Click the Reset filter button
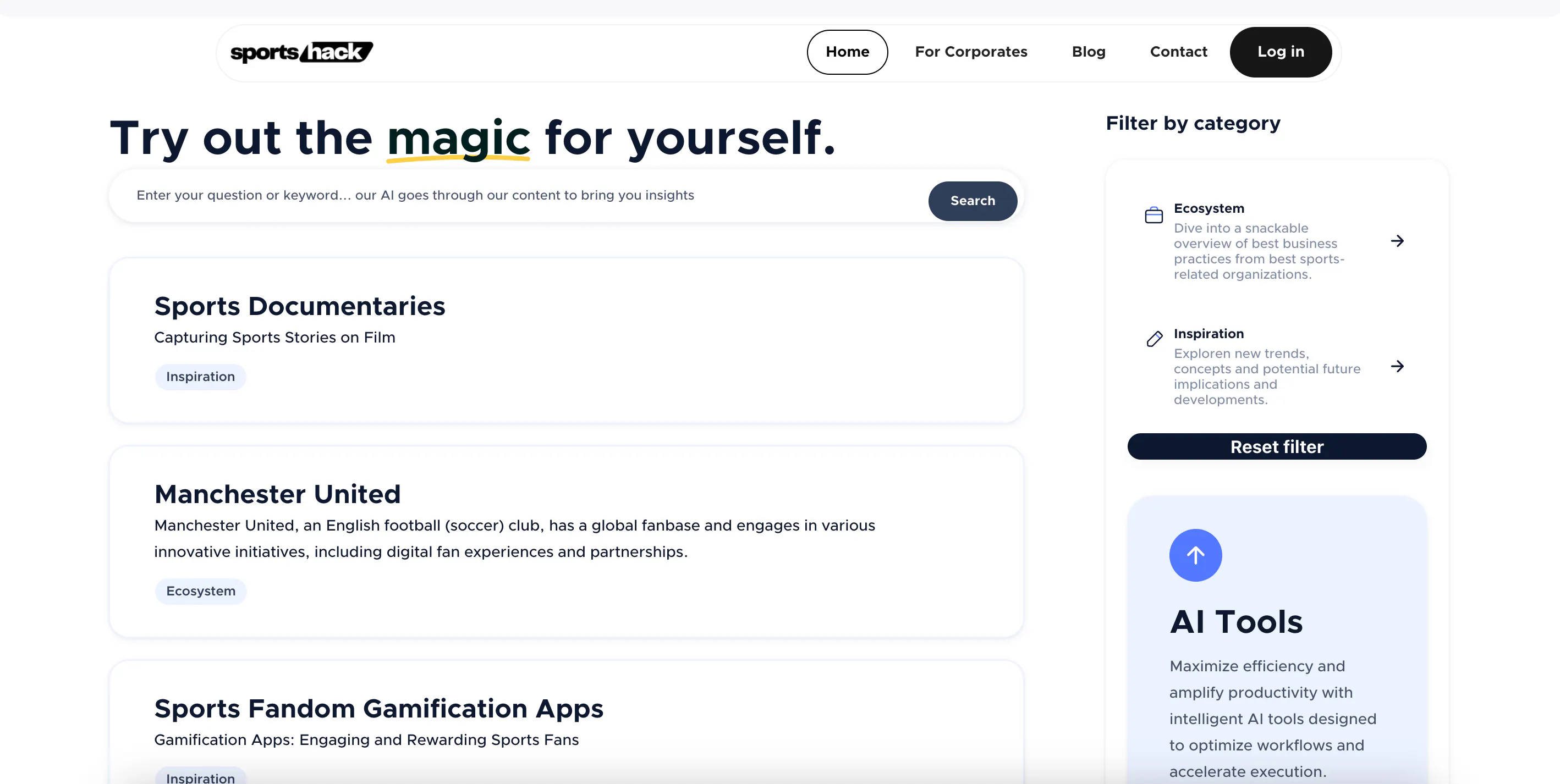The width and height of the screenshot is (1560, 784). pyautogui.click(x=1277, y=447)
